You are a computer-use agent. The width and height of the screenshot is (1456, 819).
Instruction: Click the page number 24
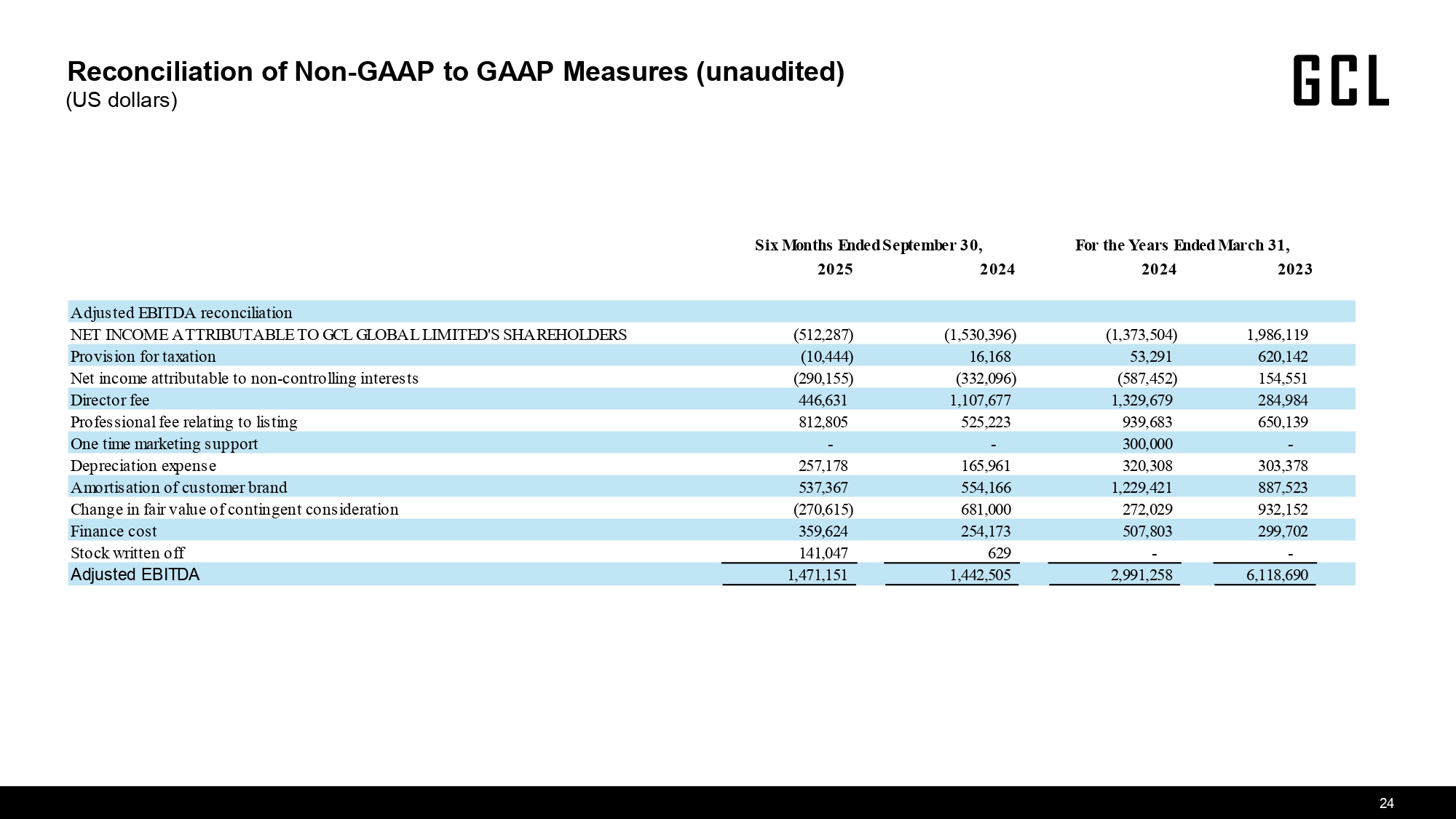[1386, 803]
